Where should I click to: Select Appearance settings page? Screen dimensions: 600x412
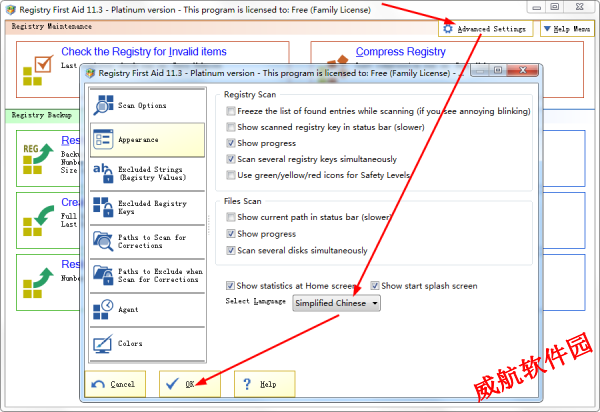(x=147, y=140)
